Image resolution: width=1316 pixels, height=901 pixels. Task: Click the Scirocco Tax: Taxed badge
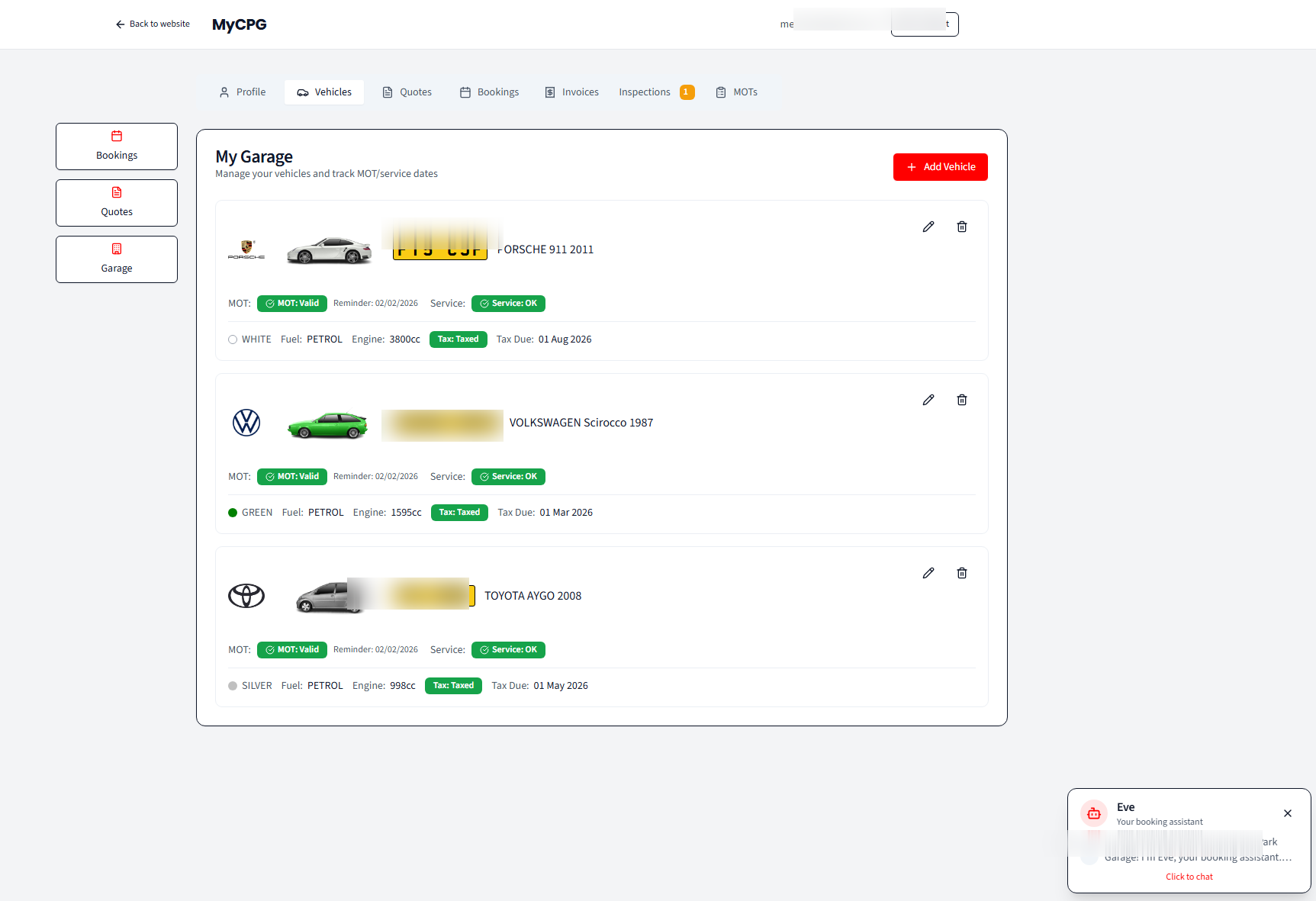459,513
